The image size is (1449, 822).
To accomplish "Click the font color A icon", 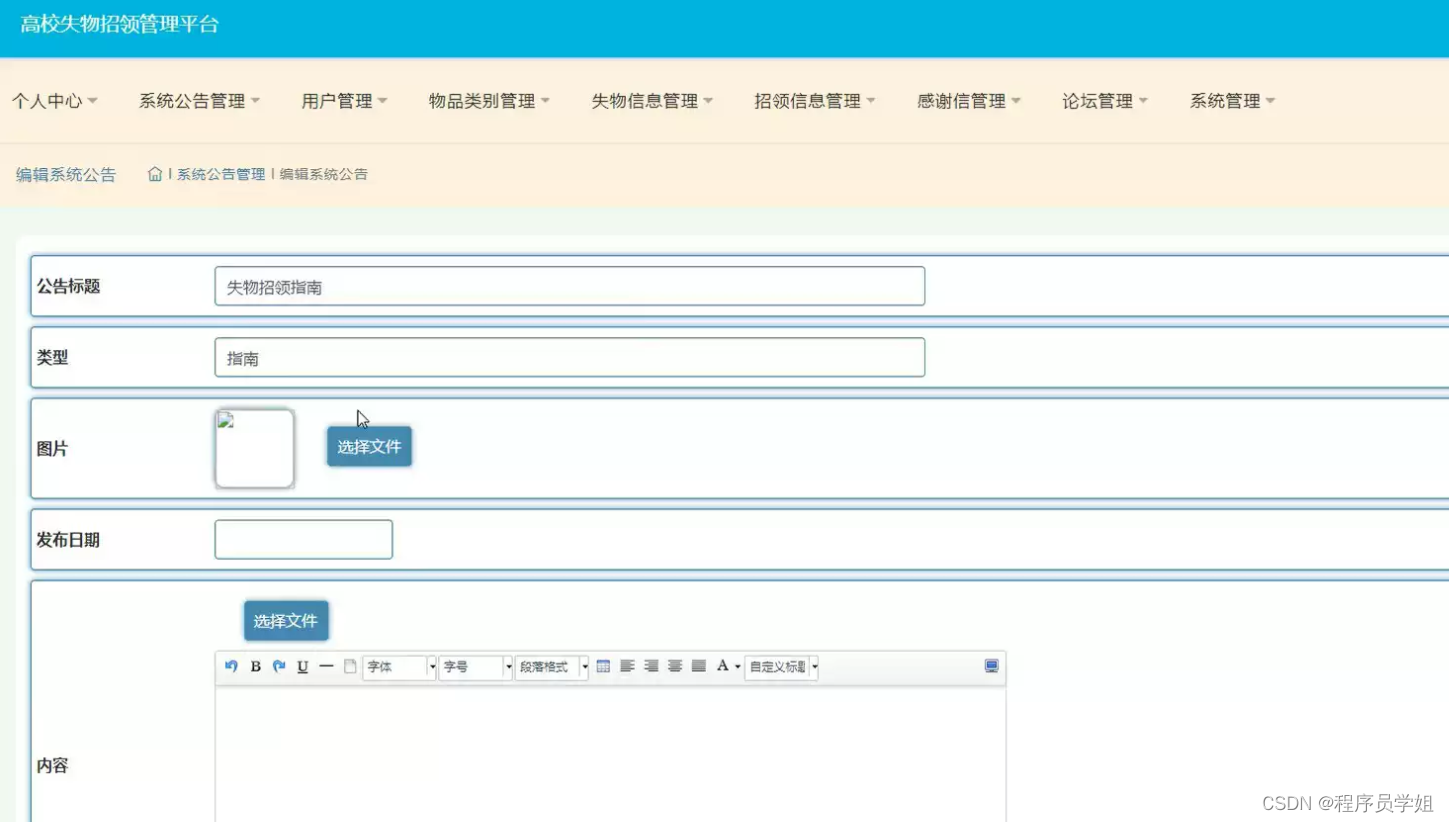I will click(x=722, y=666).
